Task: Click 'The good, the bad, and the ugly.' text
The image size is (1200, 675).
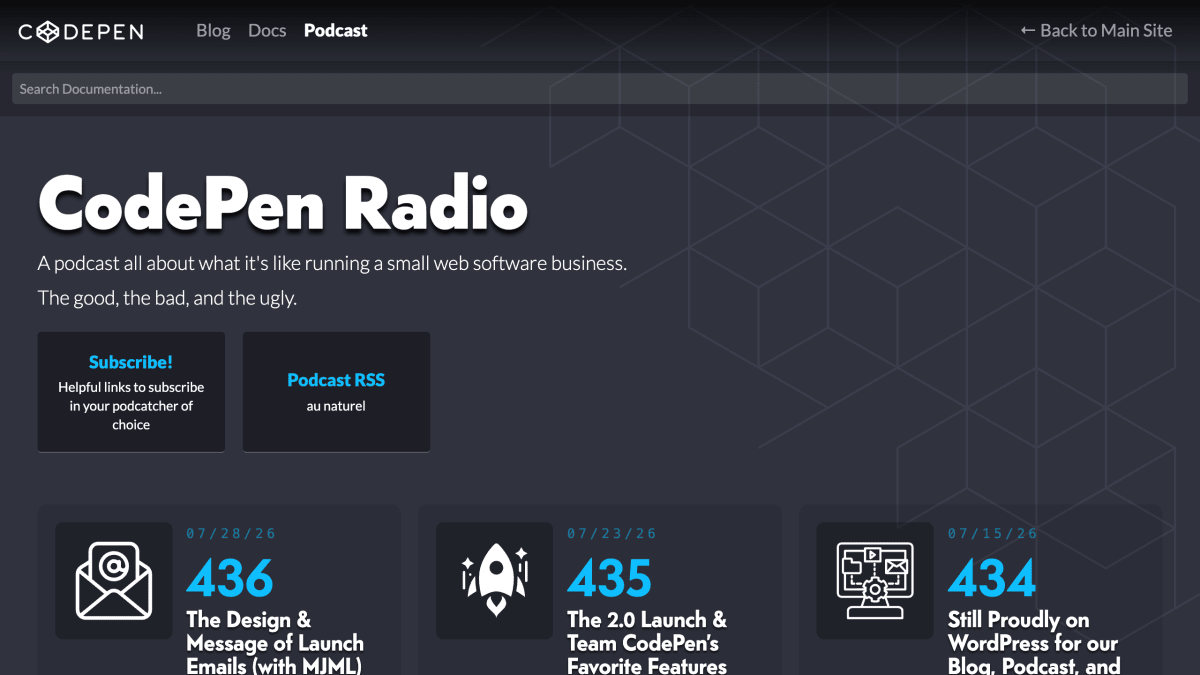Action: click(x=167, y=298)
